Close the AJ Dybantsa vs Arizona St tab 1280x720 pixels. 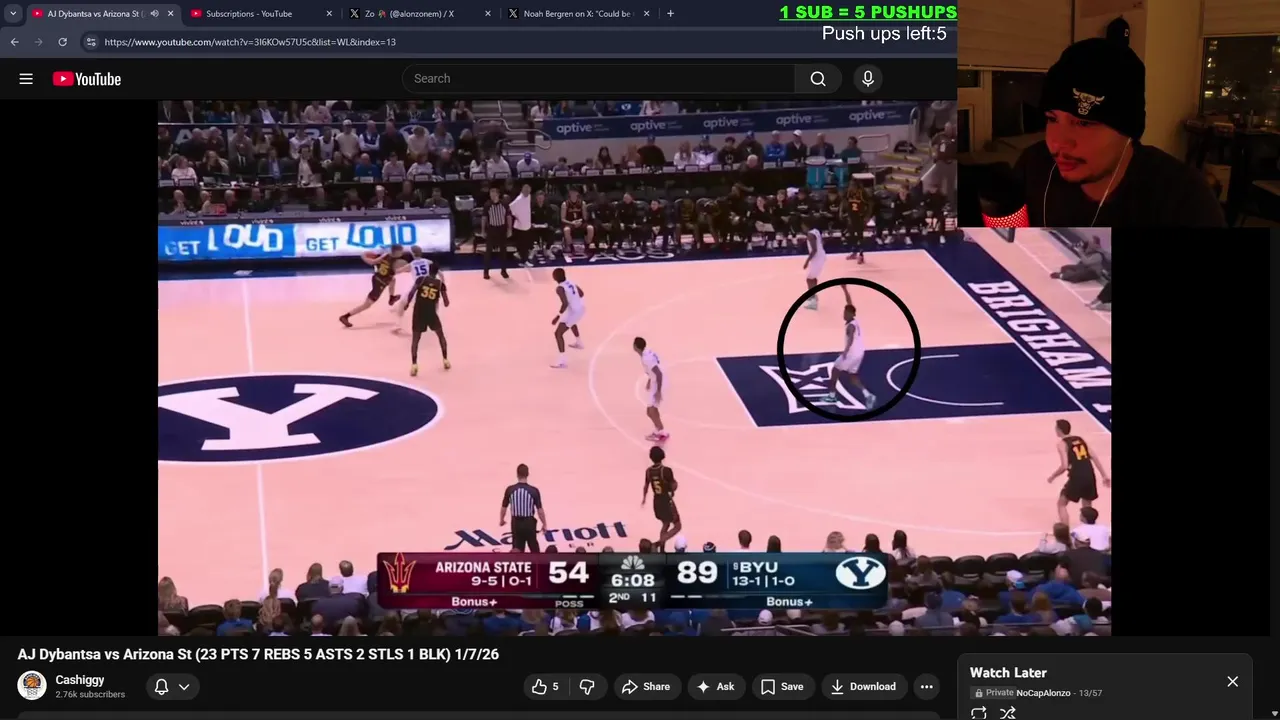170,14
